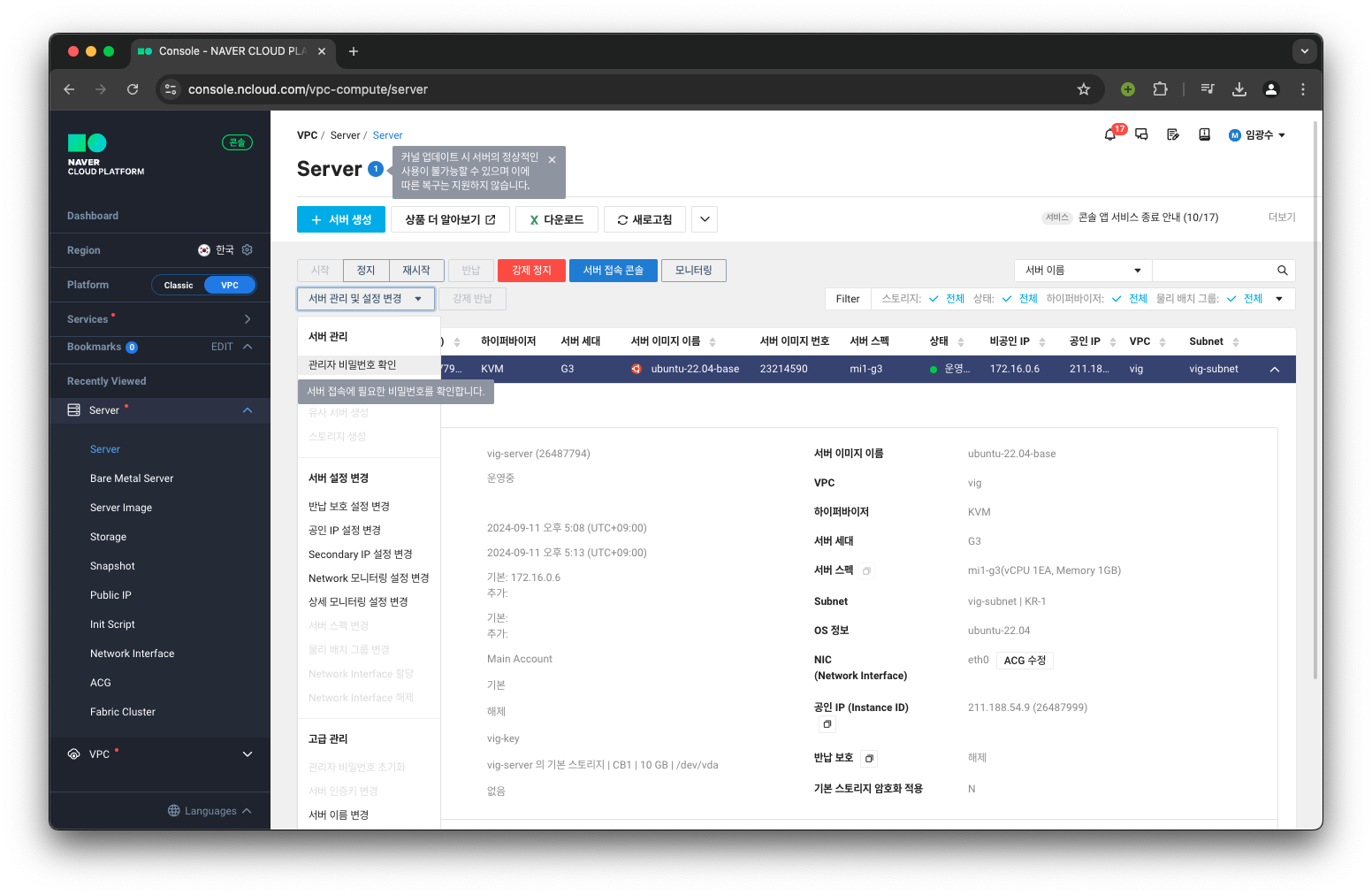
Task: Click the icon next to 반납 보호
Action: (x=869, y=759)
